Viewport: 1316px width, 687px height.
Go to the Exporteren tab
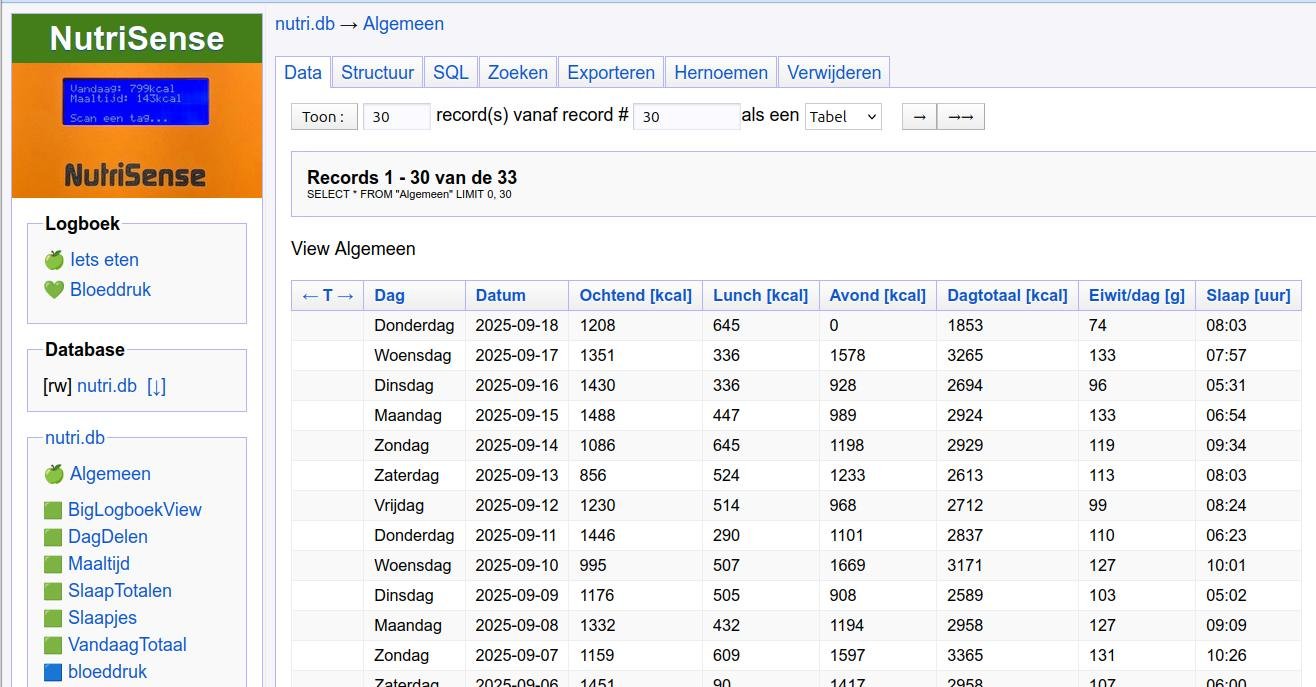coord(610,73)
